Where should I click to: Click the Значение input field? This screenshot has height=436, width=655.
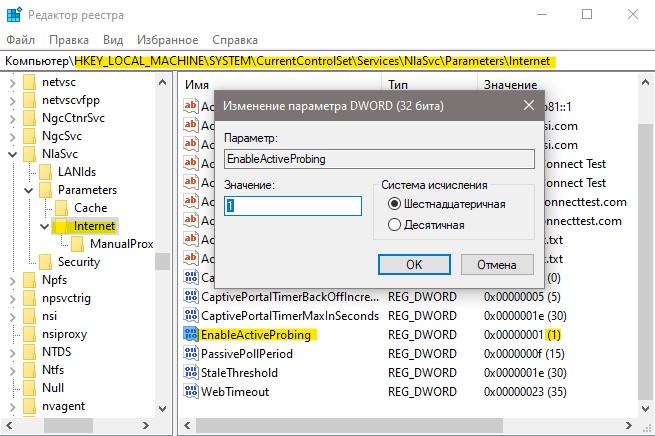coord(293,206)
